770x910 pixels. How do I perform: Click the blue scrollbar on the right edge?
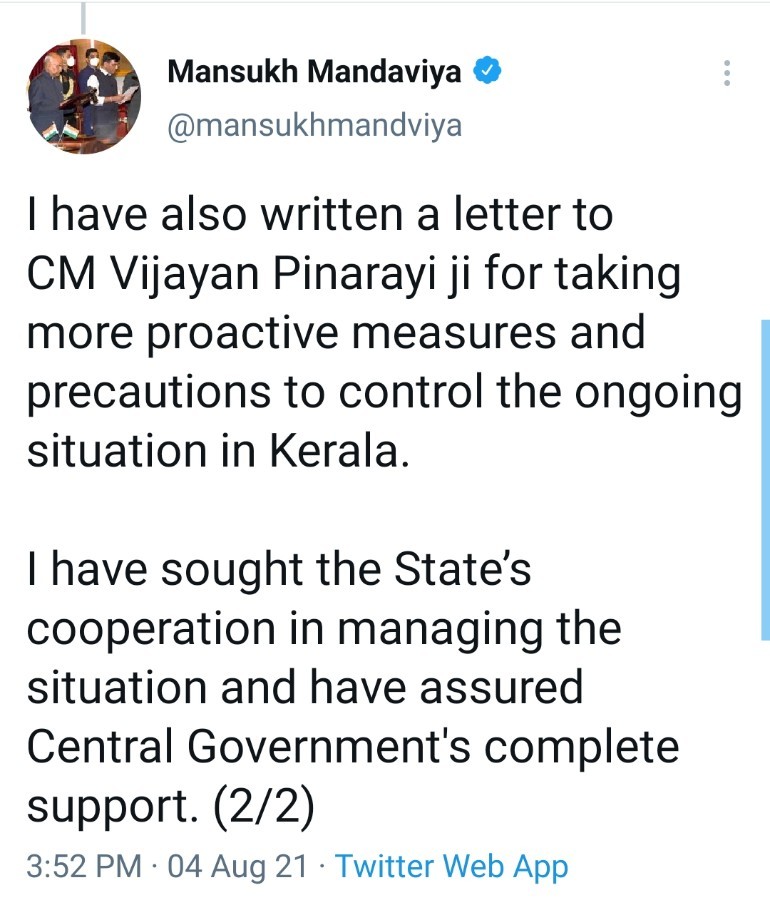tap(765, 480)
